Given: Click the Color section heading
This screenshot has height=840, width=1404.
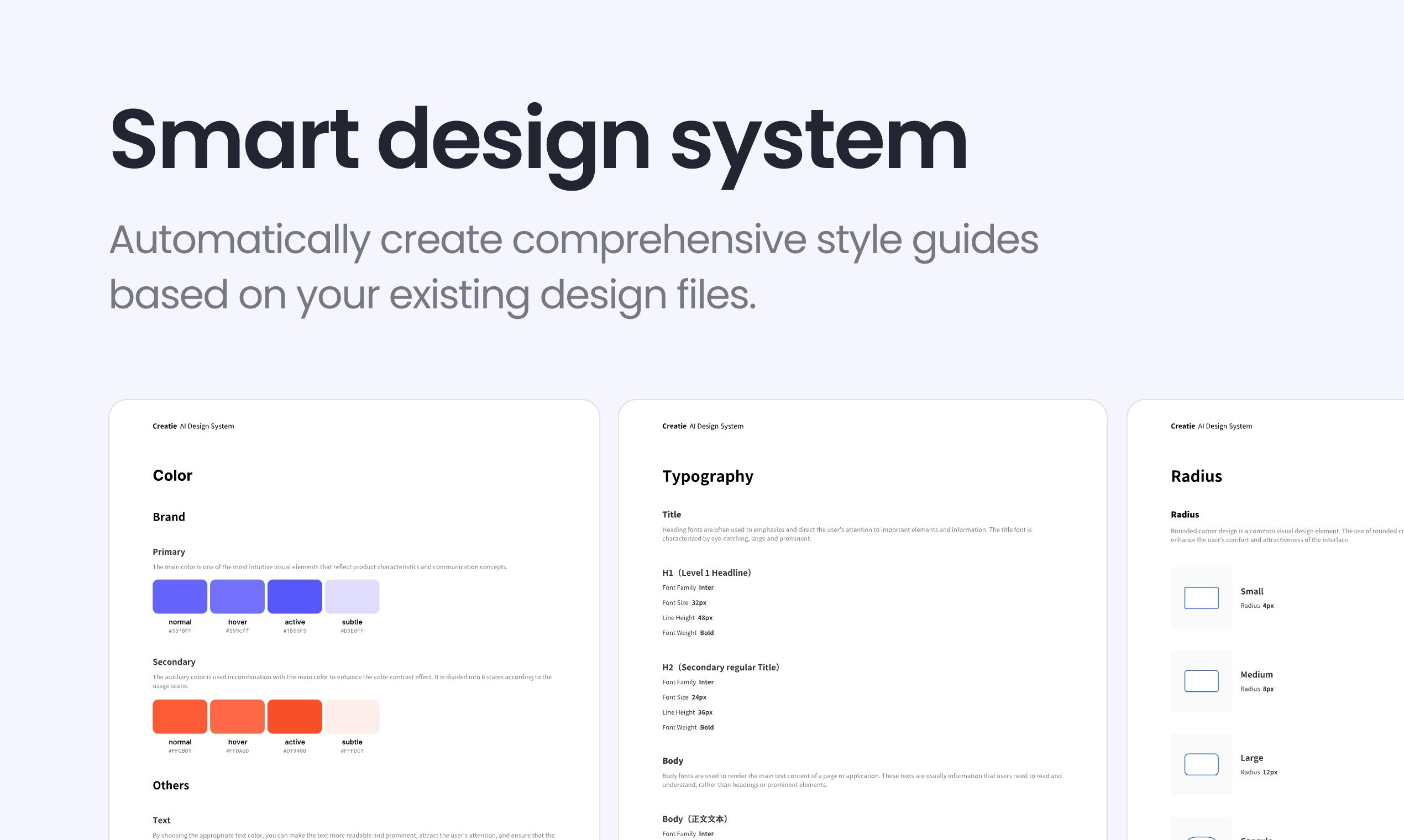Looking at the screenshot, I should (172, 475).
